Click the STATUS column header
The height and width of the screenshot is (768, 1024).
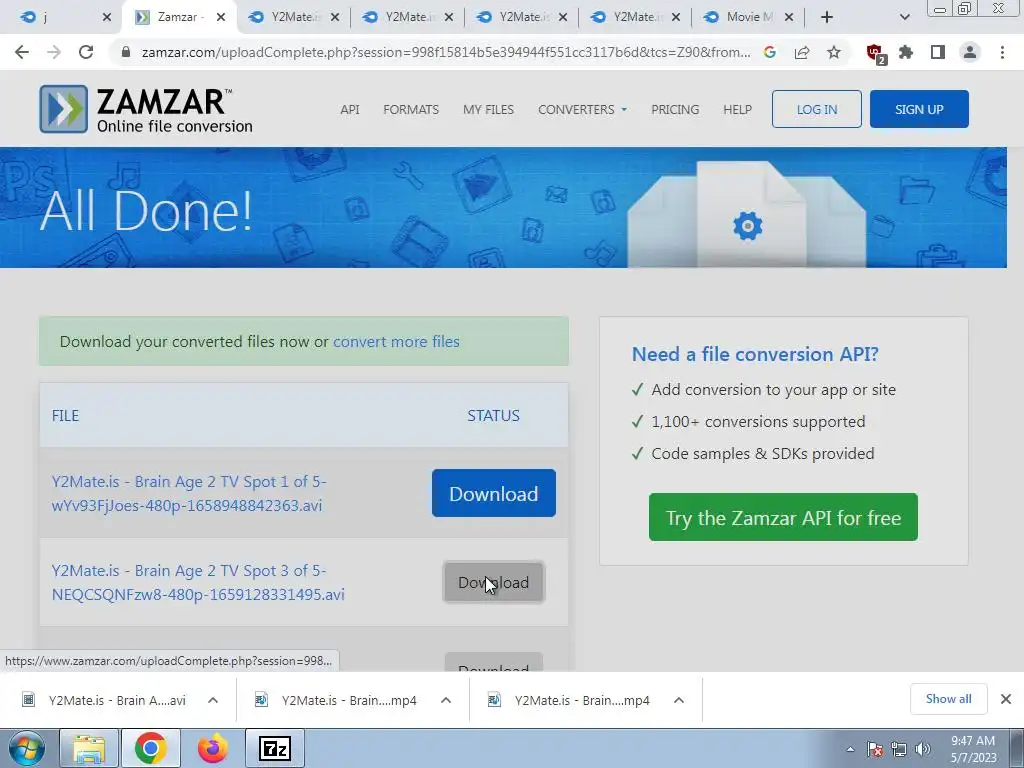[x=493, y=415]
